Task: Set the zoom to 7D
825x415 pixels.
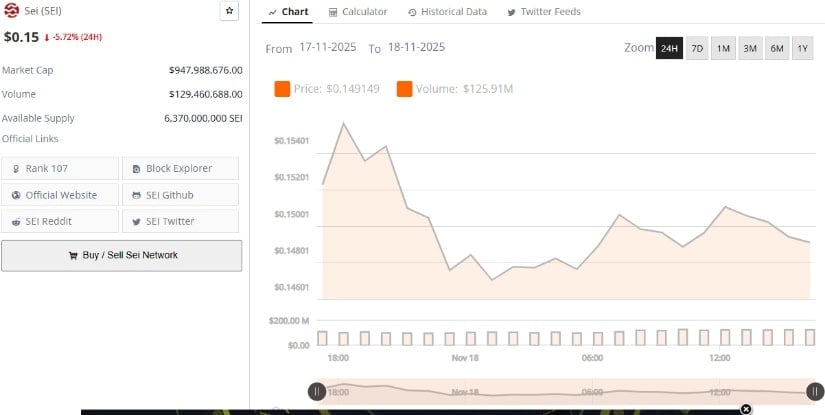Action: click(x=697, y=48)
